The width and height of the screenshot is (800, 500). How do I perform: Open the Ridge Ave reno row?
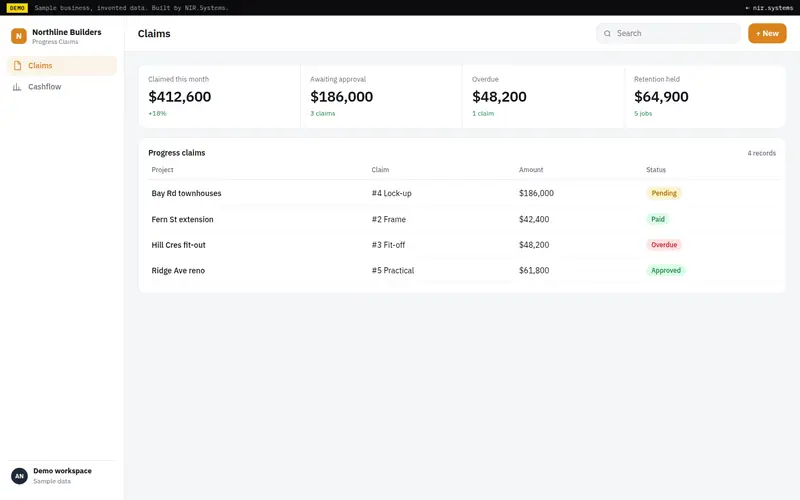462,270
